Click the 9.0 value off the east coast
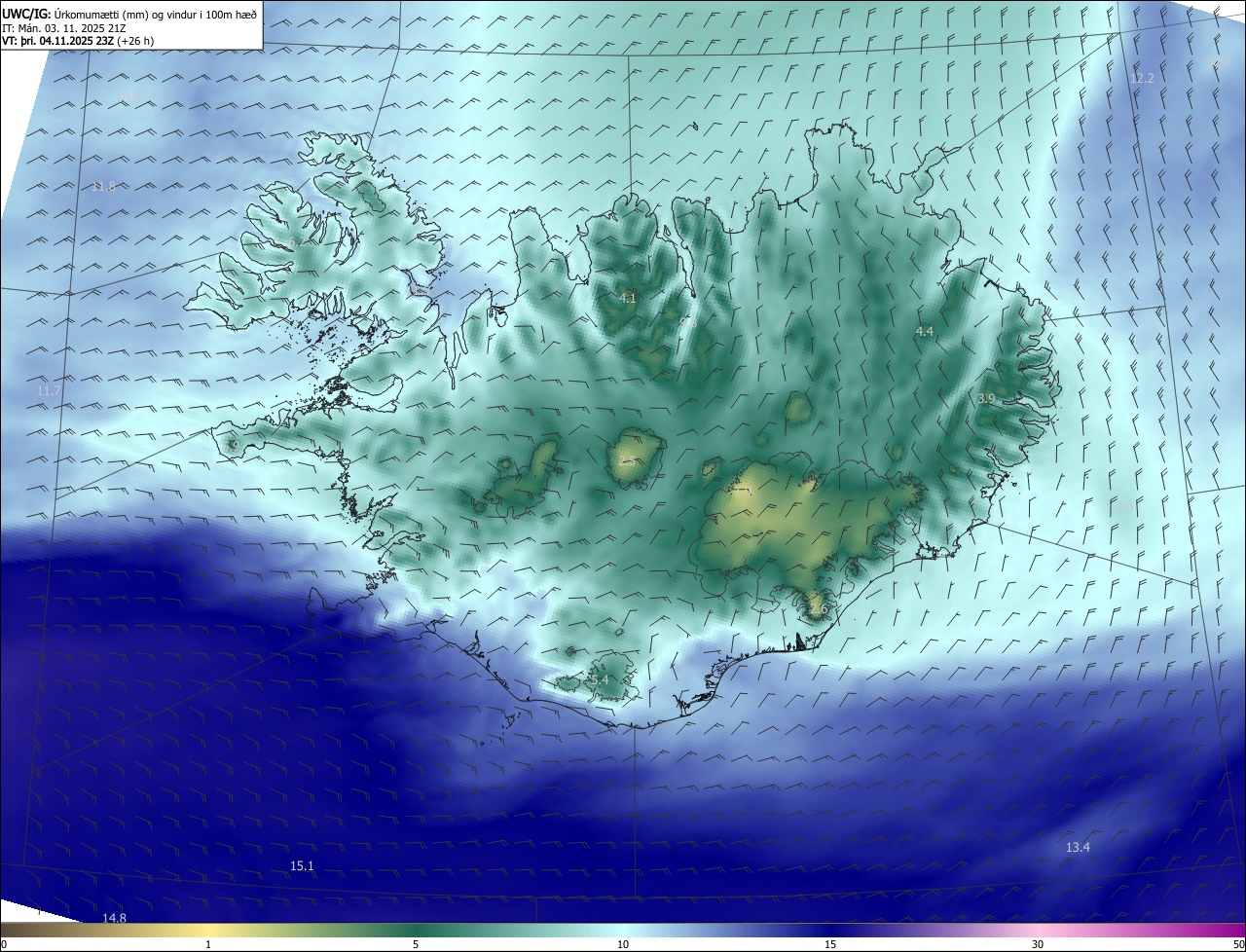Viewport: 1246px width, 952px height. [1123, 507]
